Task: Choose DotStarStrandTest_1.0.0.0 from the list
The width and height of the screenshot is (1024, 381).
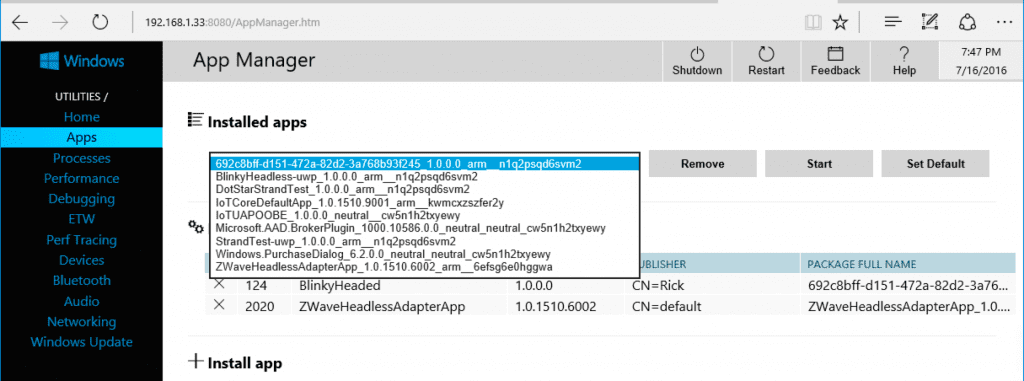Action: (424, 190)
